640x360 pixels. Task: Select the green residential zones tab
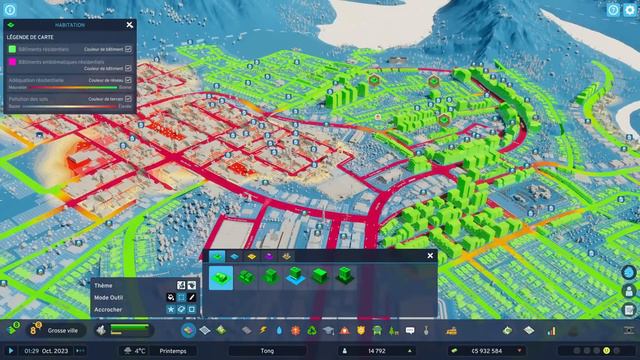tap(217, 256)
